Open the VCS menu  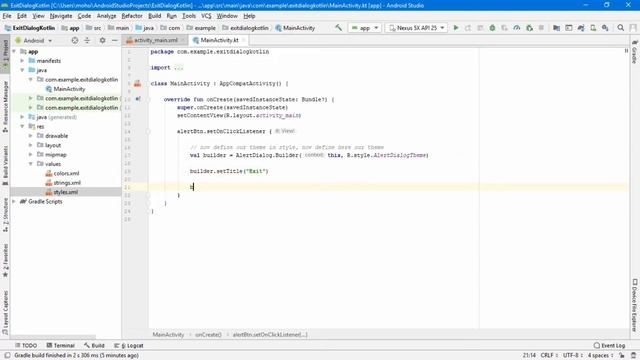click(206, 16)
